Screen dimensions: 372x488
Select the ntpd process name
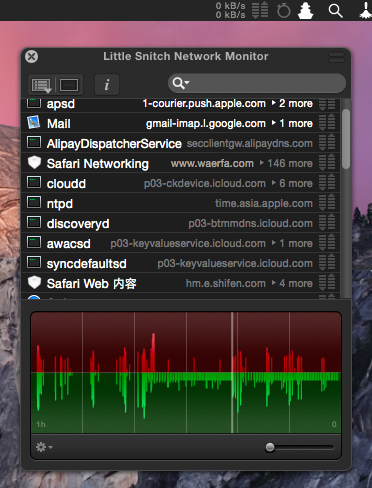coord(60,204)
